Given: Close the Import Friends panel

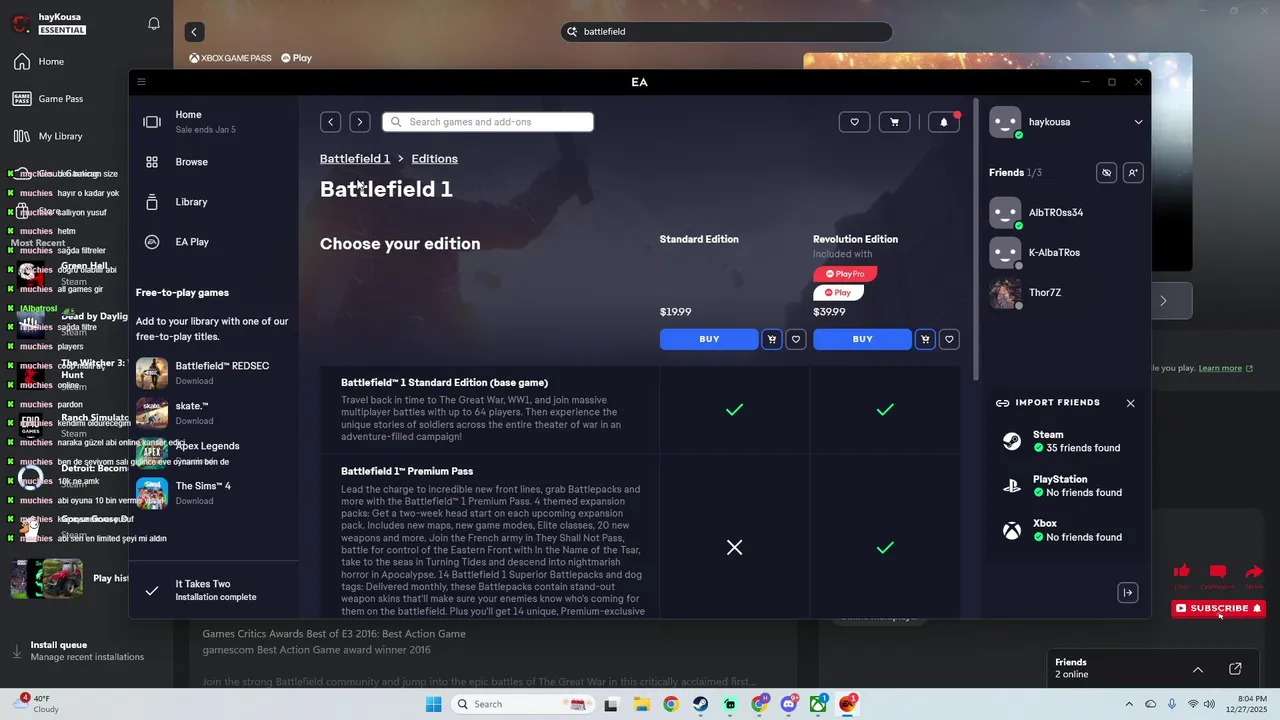Looking at the screenshot, I should coord(1130,403).
